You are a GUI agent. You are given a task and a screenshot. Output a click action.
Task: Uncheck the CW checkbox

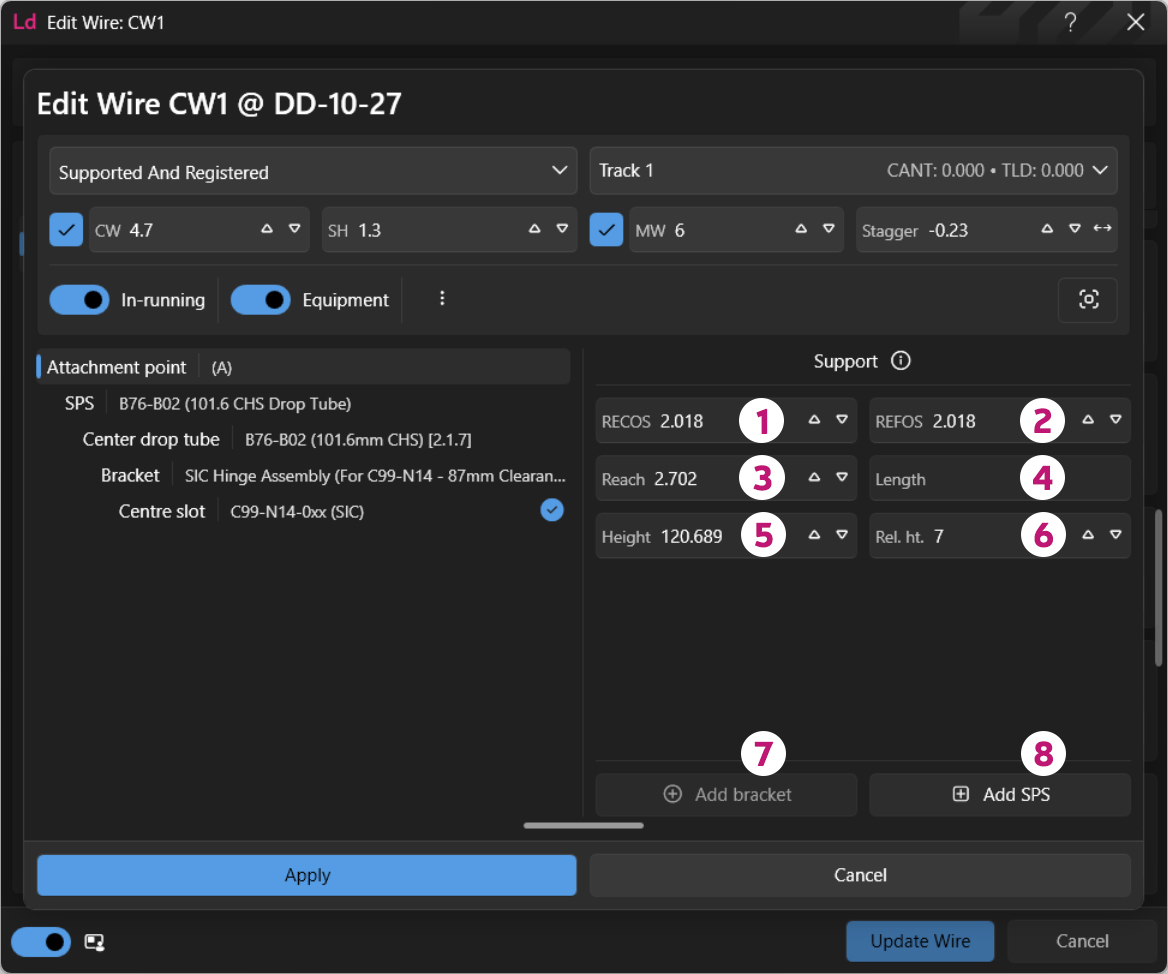(x=66, y=229)
